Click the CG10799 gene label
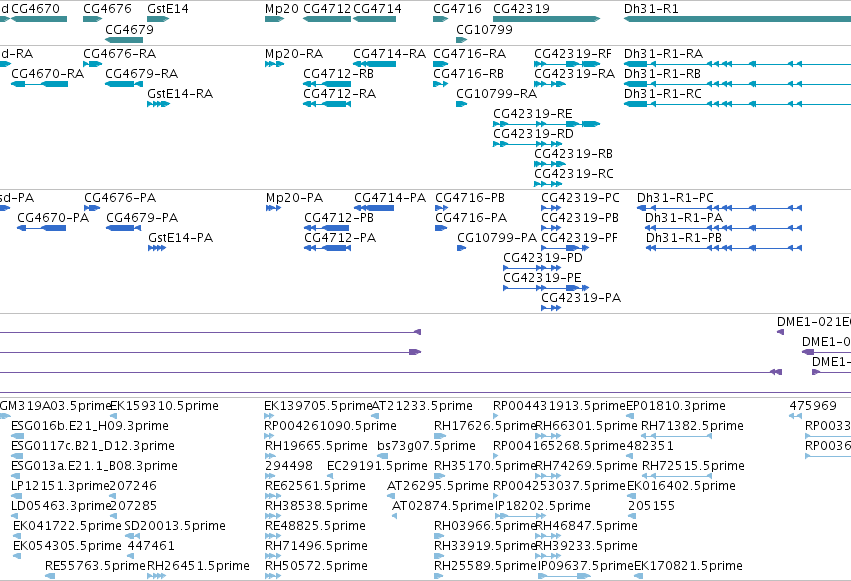The image size is (851, 581). (x=484, y=29)
